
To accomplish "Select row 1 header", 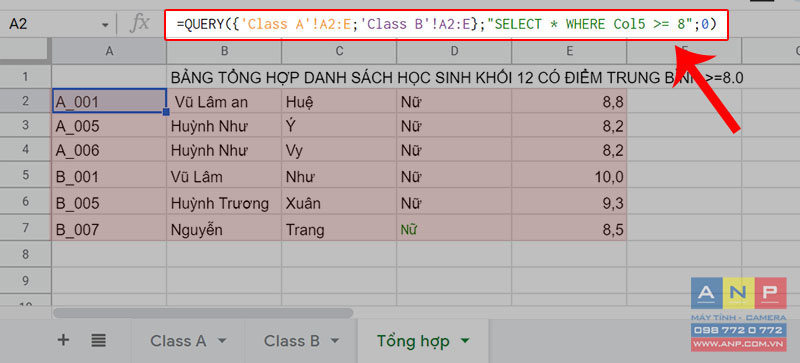I will pyautogui.click(x=26, y=77).
